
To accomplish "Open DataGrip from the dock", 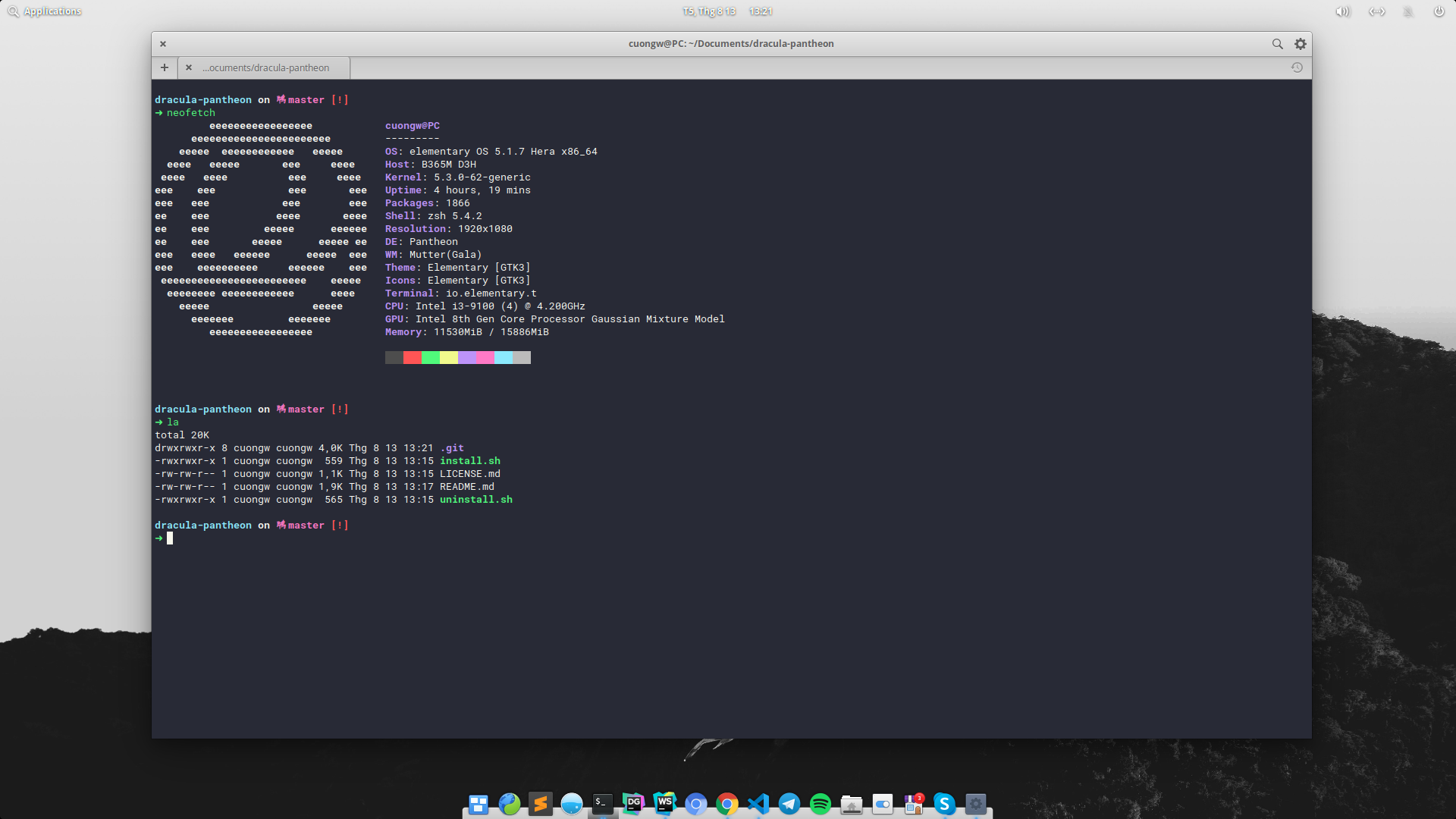I will [x=633, y=804].
